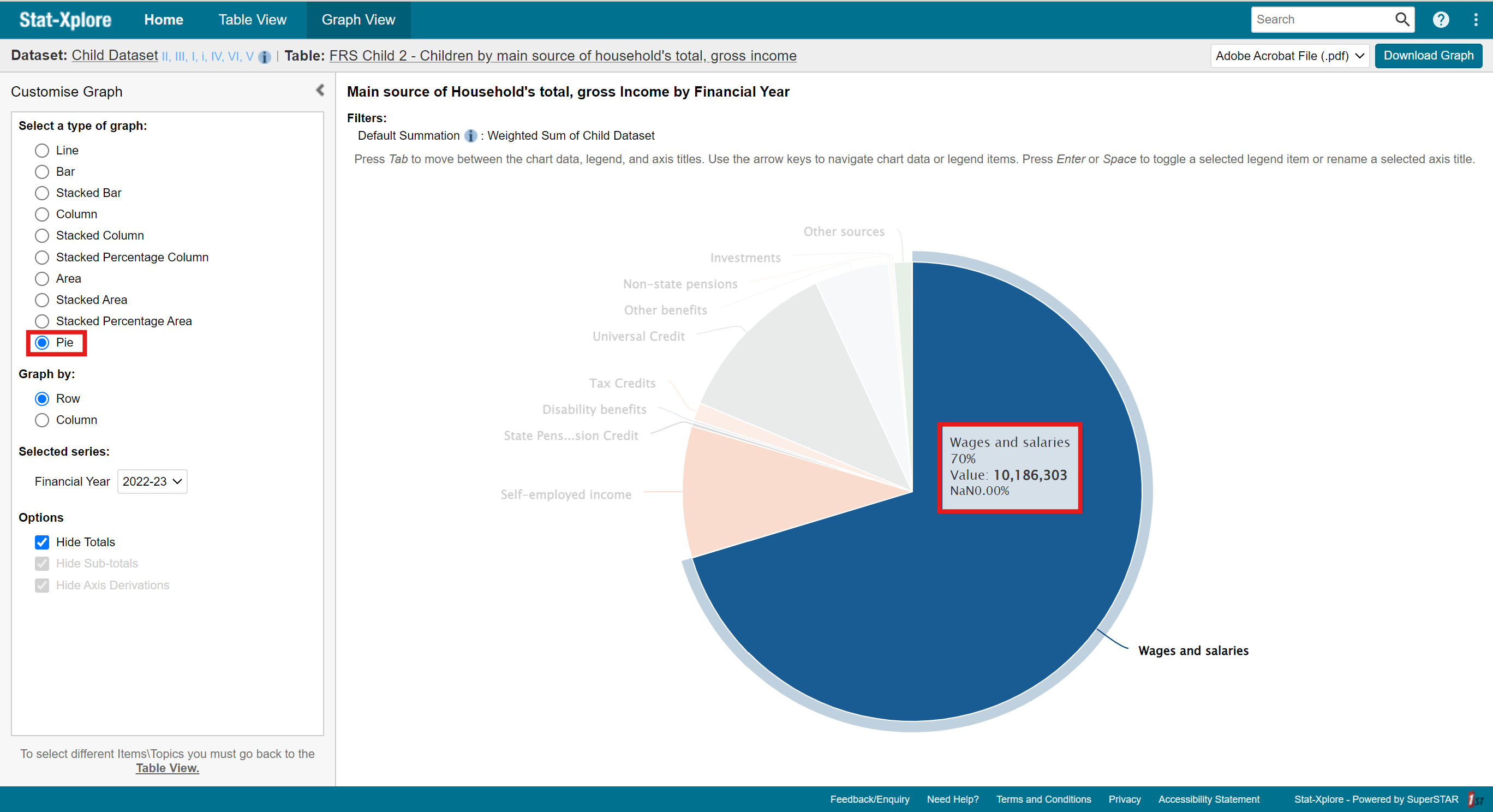Open the kebab options menu

pos(1476,20)
